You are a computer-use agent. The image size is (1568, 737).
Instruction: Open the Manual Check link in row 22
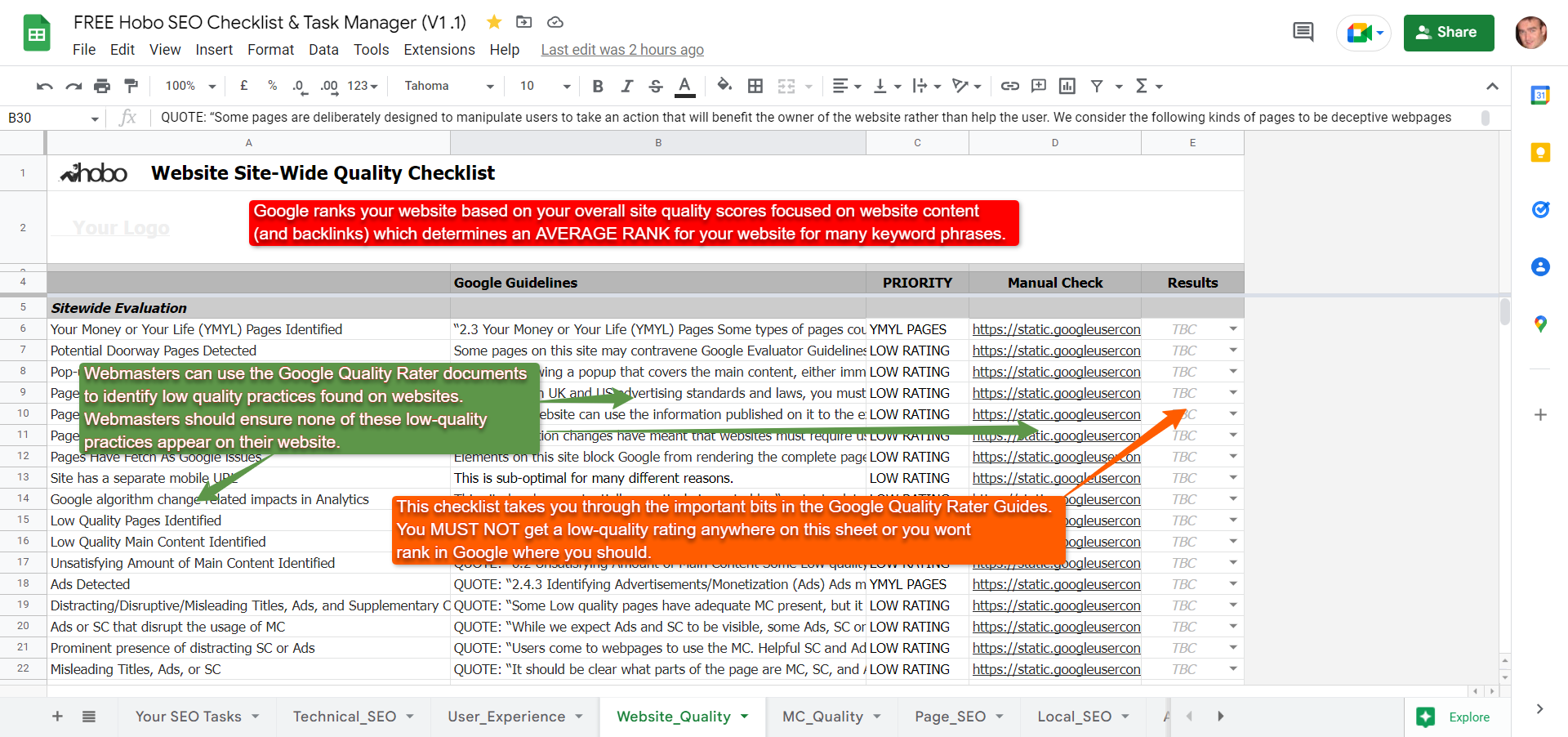tap(1056, 669)
